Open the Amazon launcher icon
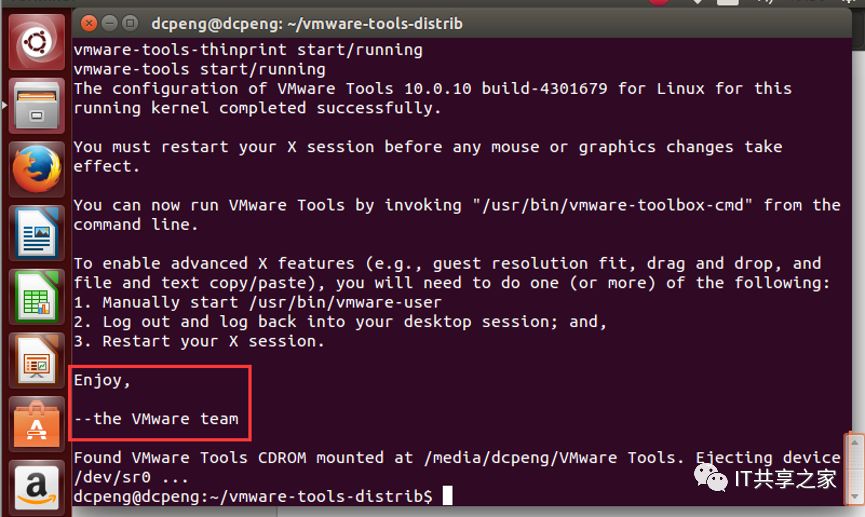865x517 pixels. (x=36, y=488)
